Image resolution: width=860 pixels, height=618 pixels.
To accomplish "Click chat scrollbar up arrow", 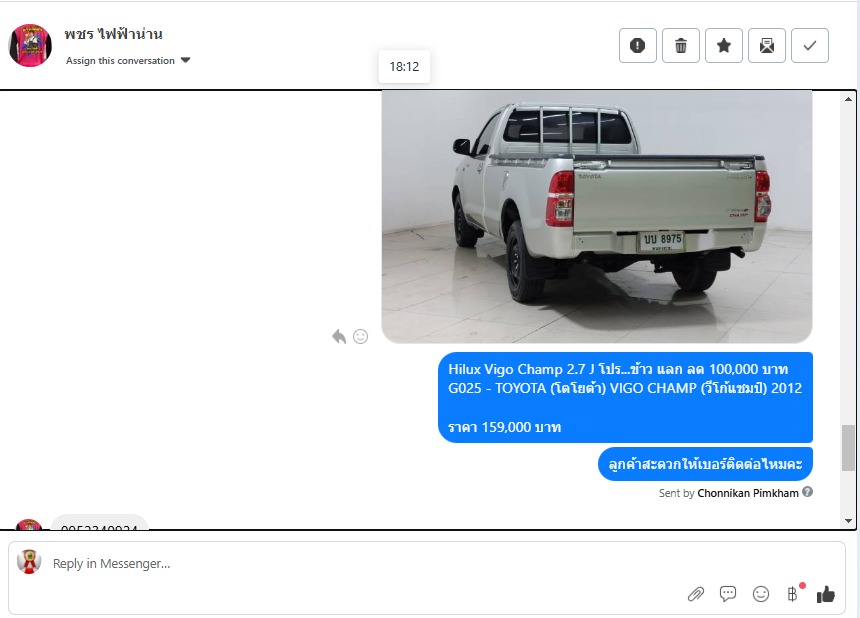I will (x=848, y=99).
